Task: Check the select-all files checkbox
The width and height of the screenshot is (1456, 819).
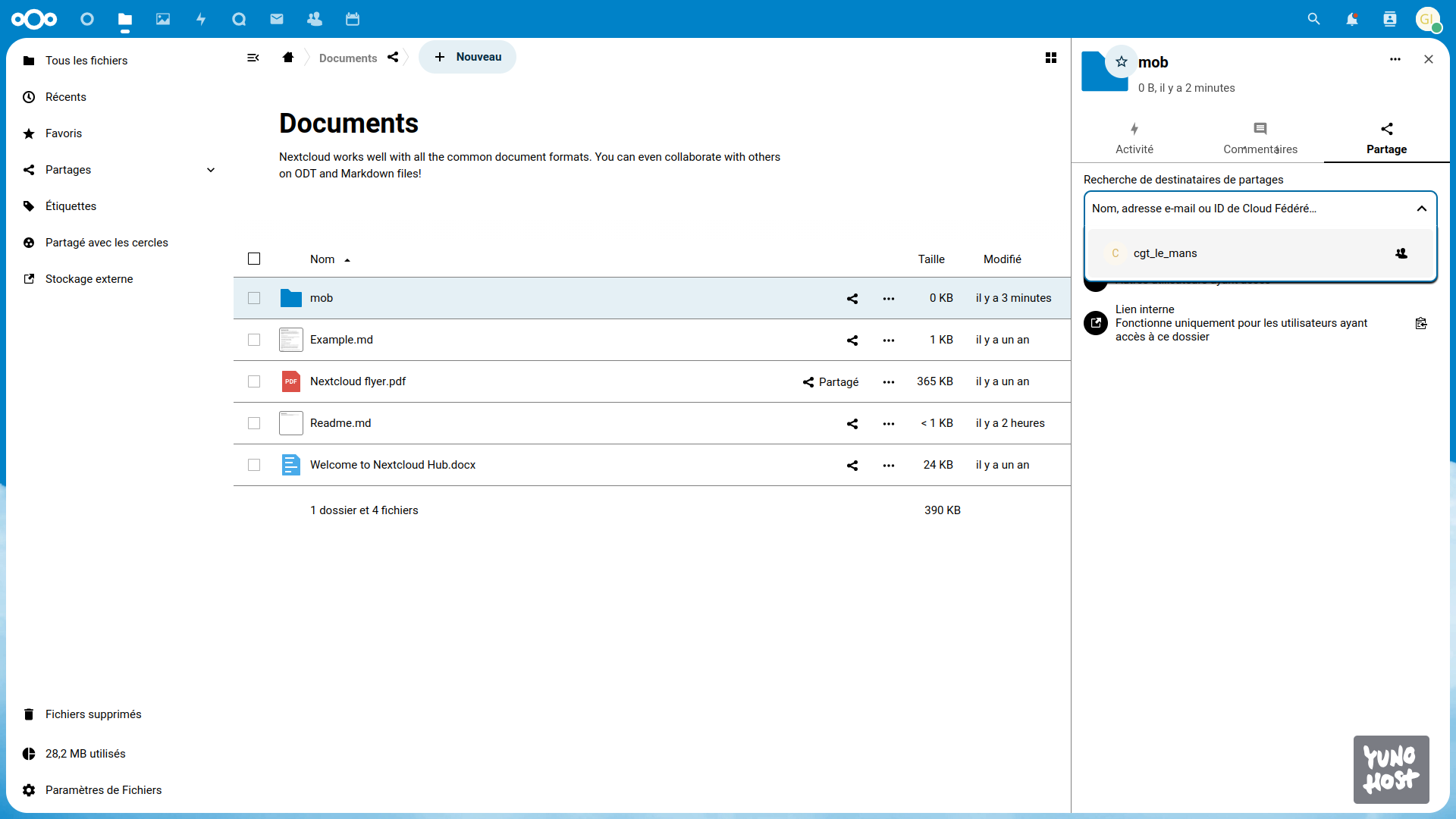Action: click(x=254, y=259)
